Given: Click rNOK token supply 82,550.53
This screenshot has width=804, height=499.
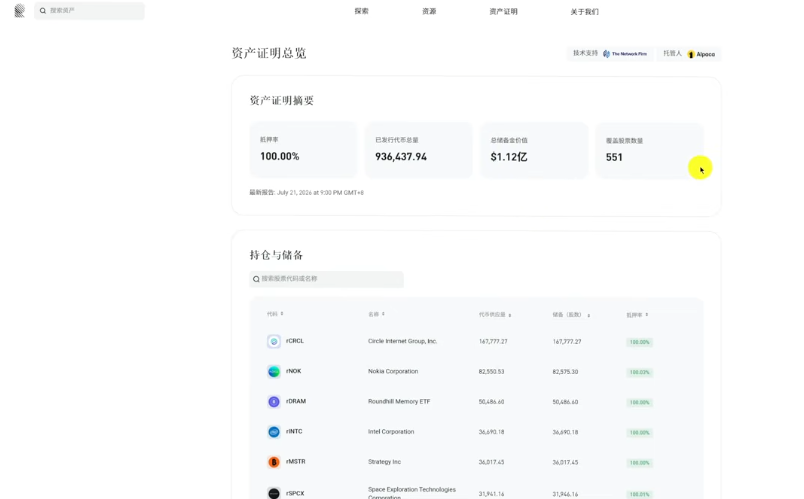Looking at the screenshot, I should click(491, 372).
